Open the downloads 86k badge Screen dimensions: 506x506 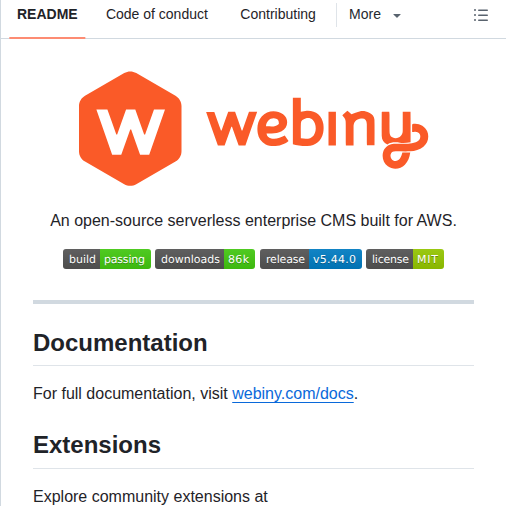[x=205, y=259]
